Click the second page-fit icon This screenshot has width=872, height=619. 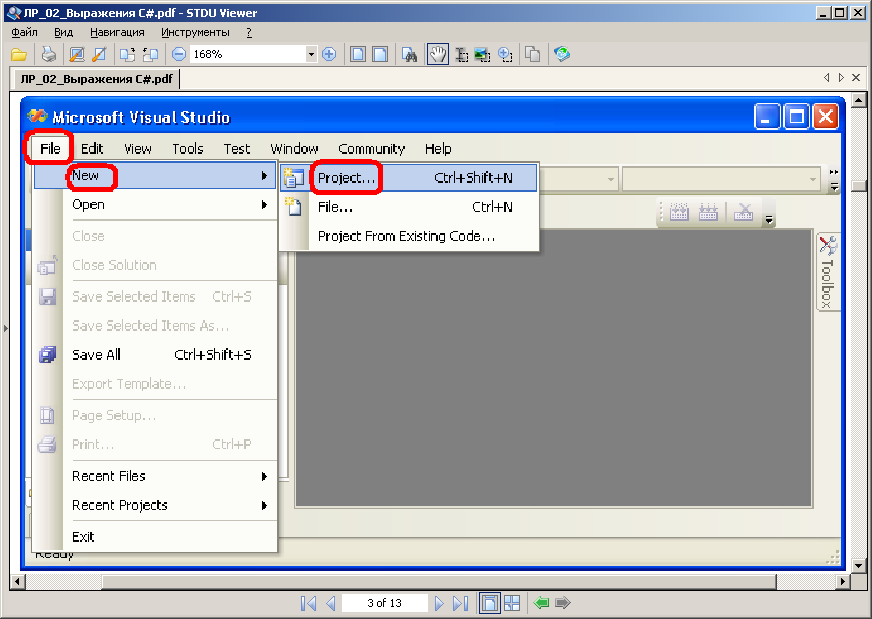(x=380, y=55)
